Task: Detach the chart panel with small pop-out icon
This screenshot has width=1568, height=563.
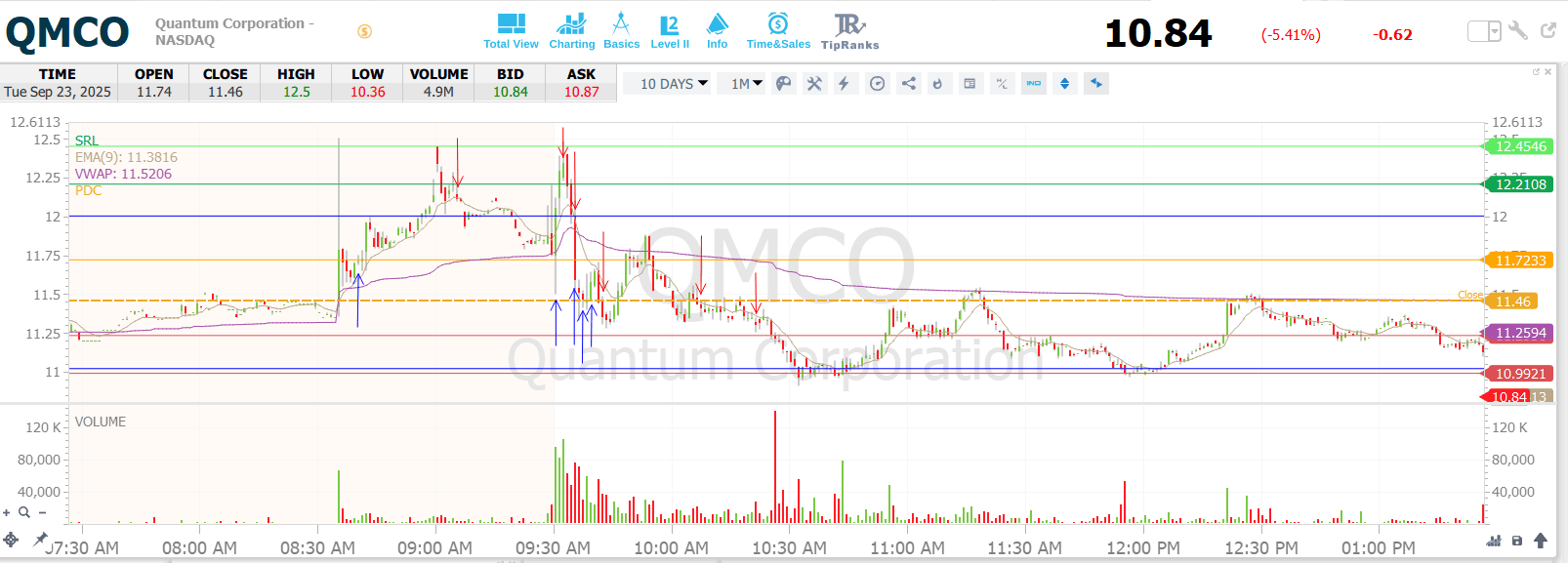Action: [x=1536, y=71]
